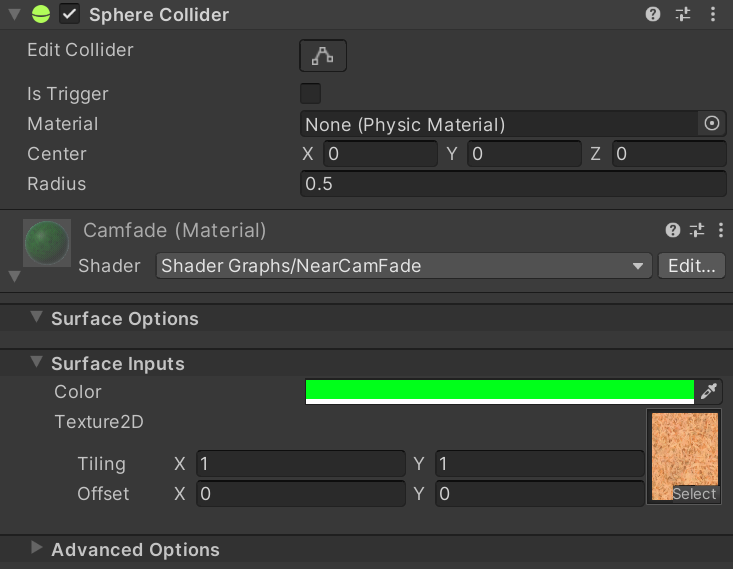Open Camfade material three-dot menu
The image size is (733, 569).
pyautogui.click(x=720, y=230)
